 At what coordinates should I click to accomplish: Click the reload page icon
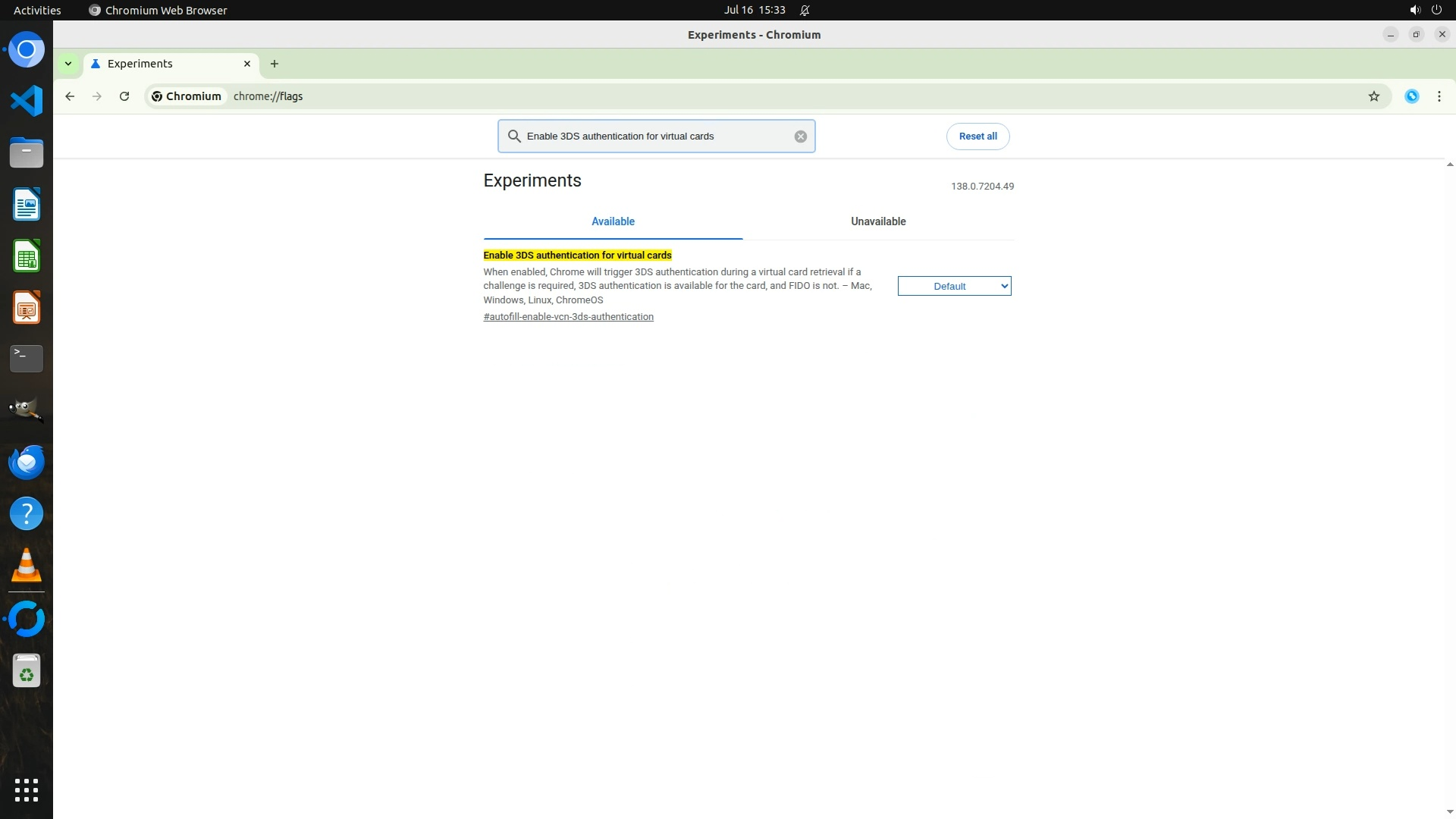[x=124, y=96]
